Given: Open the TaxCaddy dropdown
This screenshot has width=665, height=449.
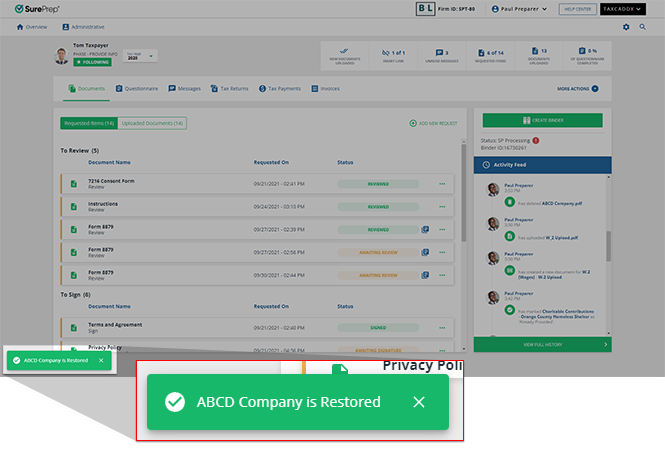Looking at the screenshot, I should coord(623,9).
